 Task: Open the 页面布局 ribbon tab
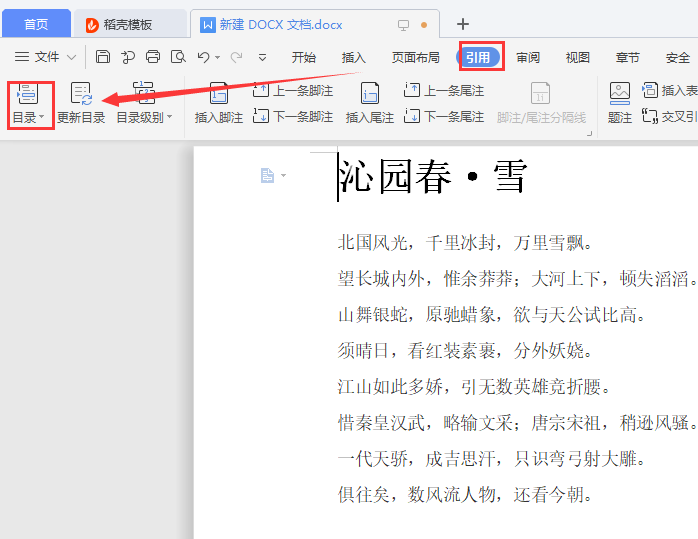pyautogui.click(x=415, y=57)
